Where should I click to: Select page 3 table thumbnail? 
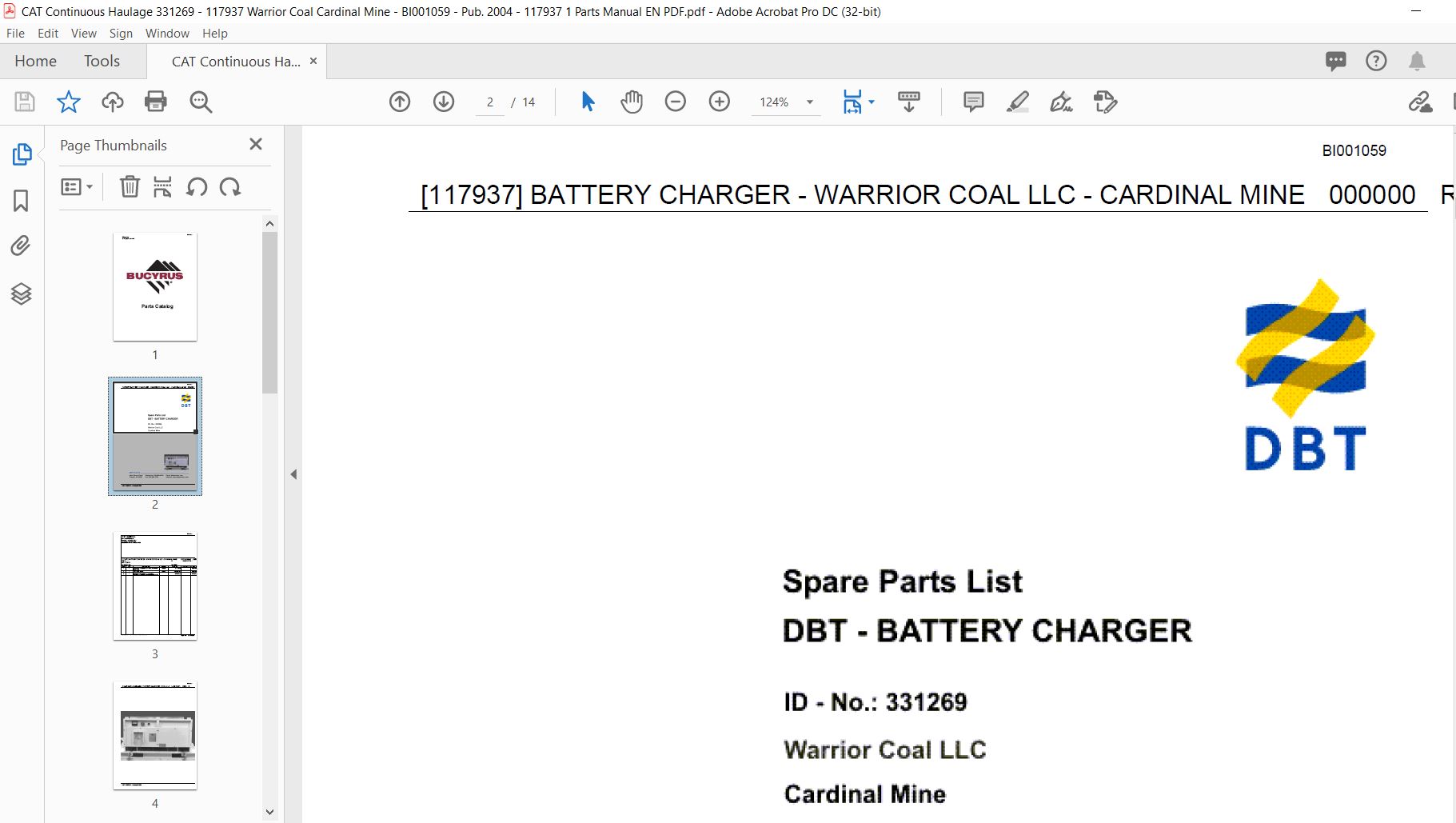tap(155, 585)
